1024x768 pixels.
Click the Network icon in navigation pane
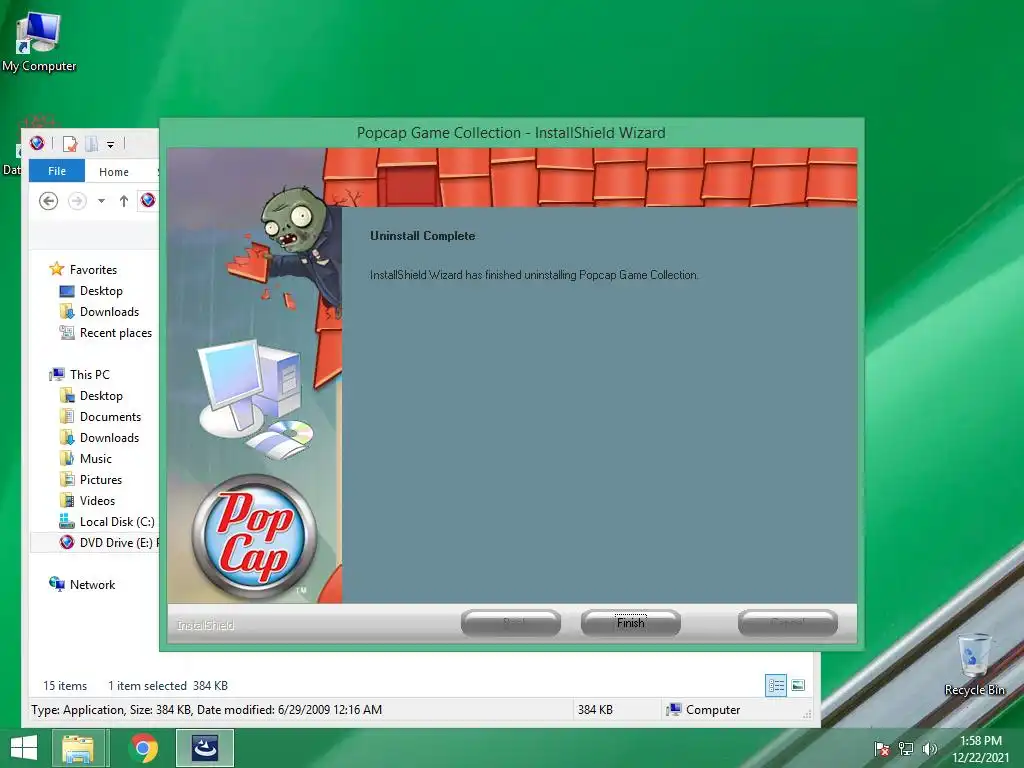(57, 584)
